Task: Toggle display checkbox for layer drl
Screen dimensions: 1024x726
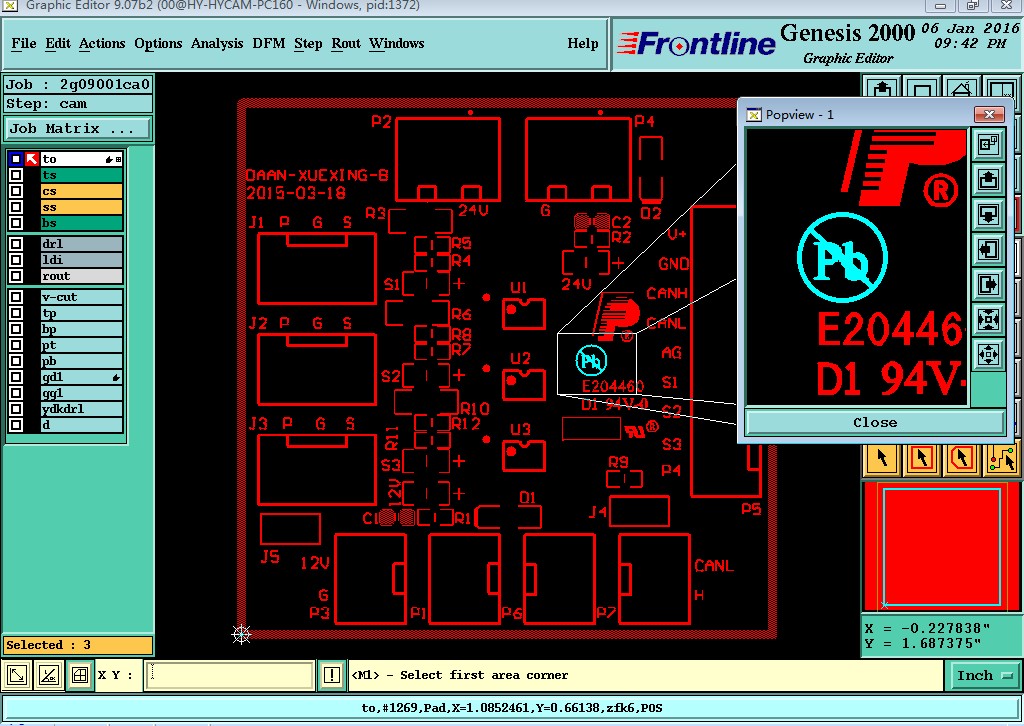Action: click(x=16, y=244)
